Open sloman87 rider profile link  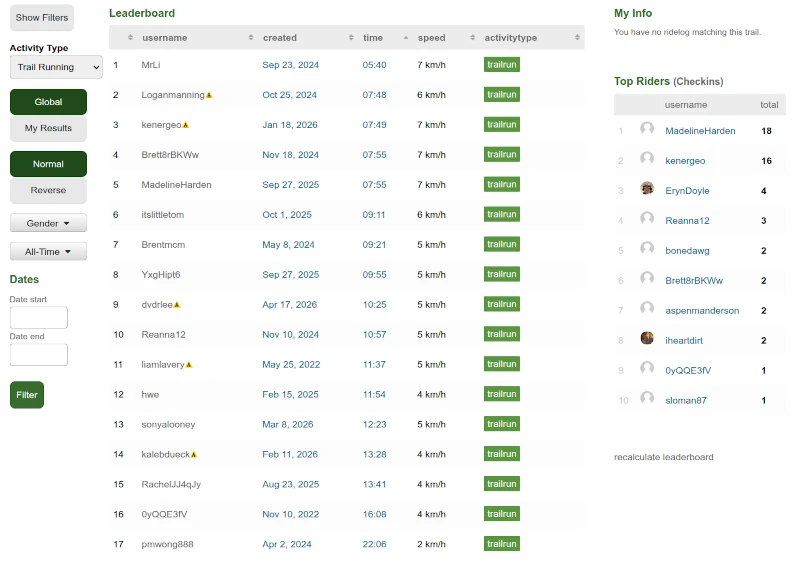[x=686, y=401]
